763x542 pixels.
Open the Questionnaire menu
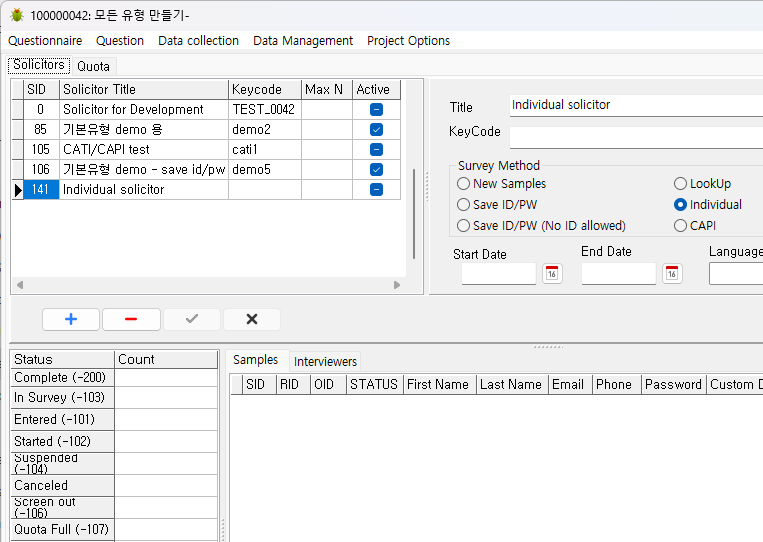pyautogui.click(x=45, y=40)
